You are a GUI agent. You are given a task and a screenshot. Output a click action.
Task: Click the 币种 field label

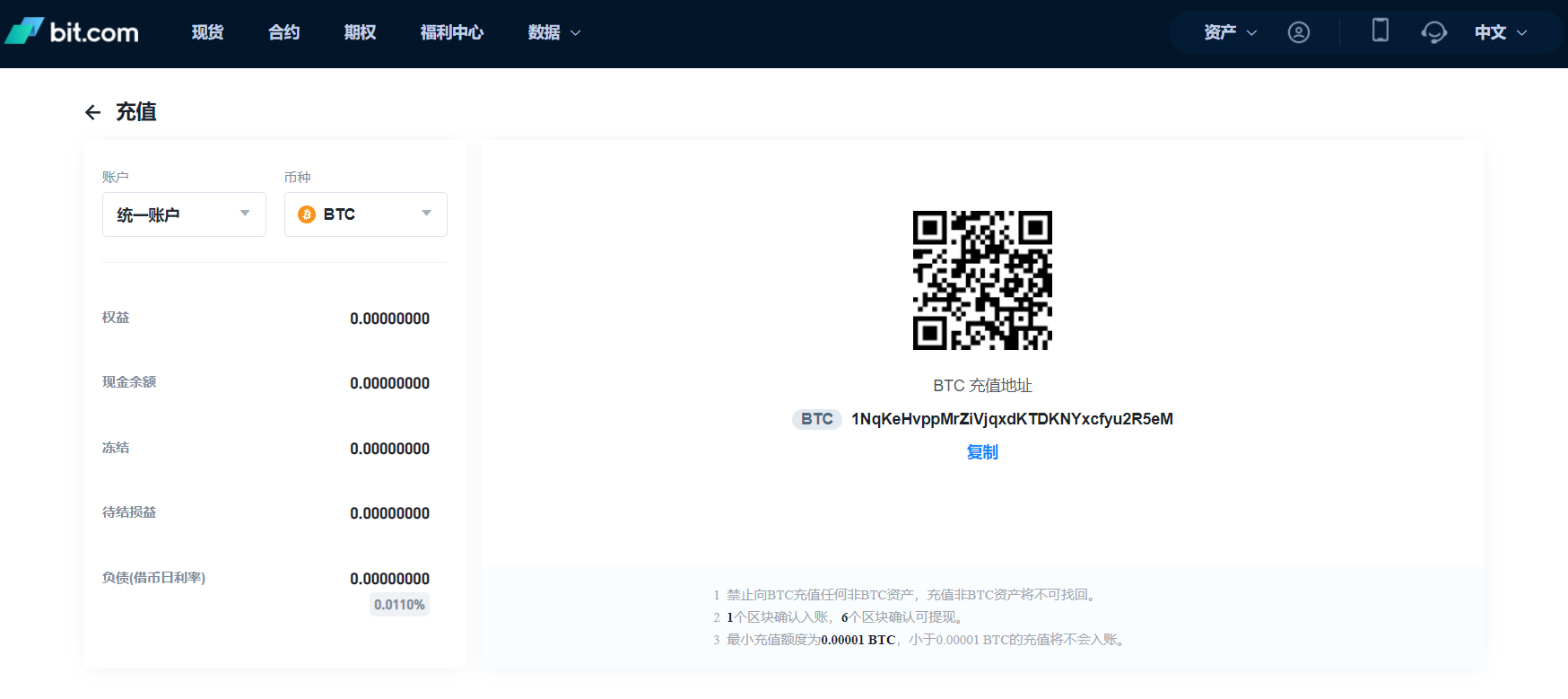pos(298,178)
